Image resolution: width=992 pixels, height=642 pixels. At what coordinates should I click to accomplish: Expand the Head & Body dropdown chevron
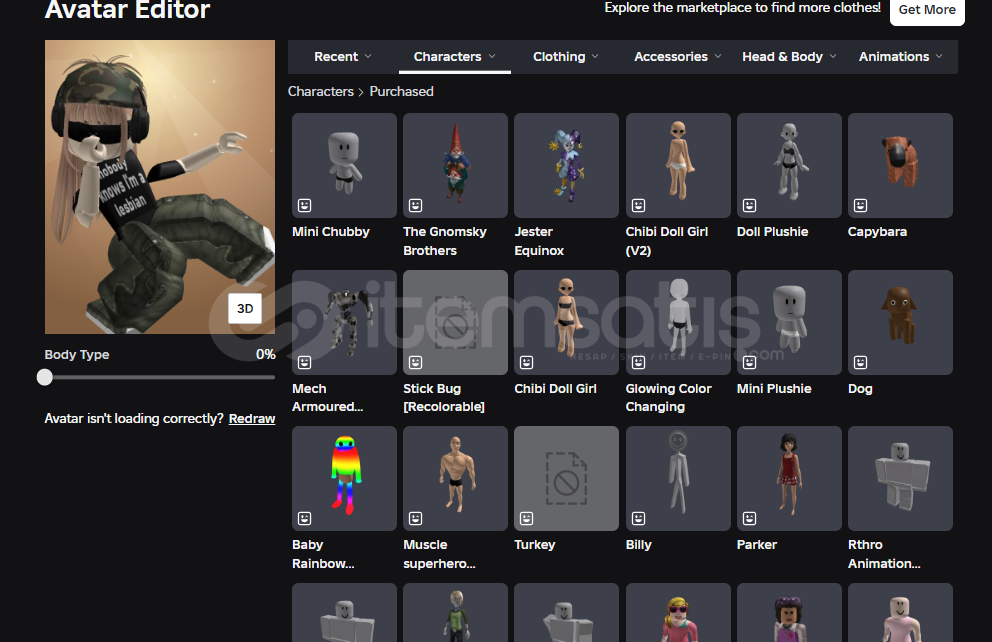(x=833, y=56)
